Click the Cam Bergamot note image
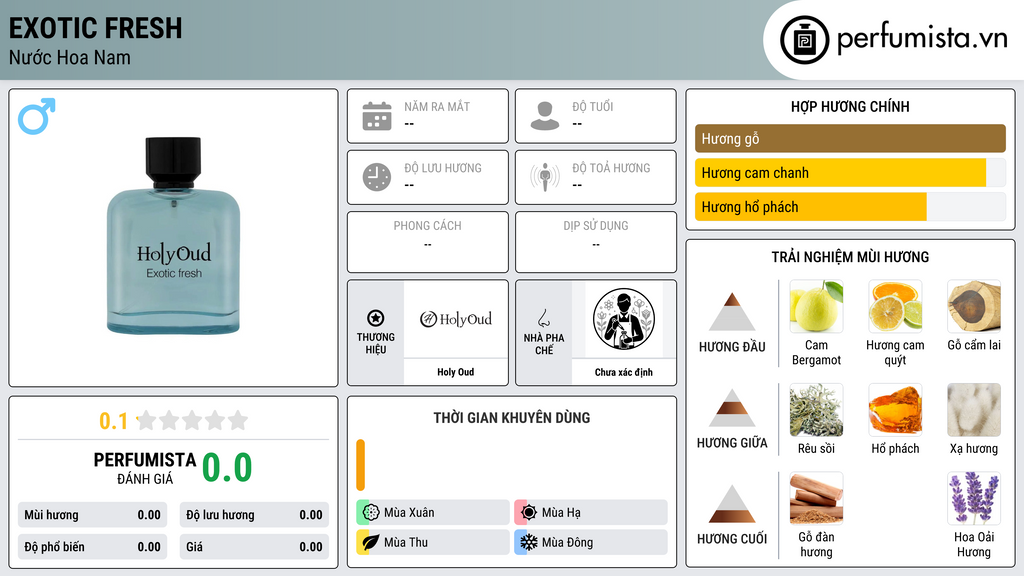Screen dimensions: 1024x576 pyautogui.click(x=816, y=306)
